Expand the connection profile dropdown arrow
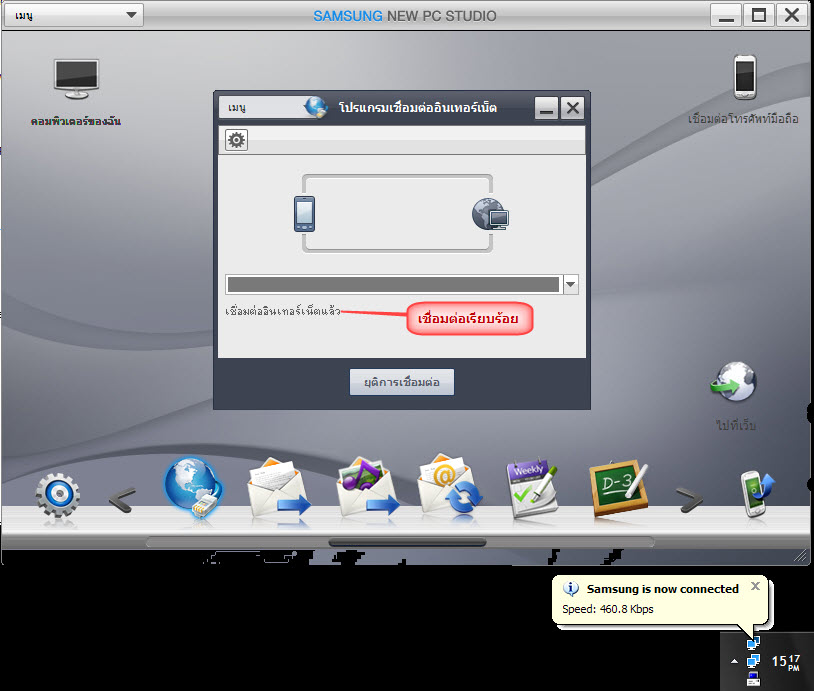Image resolution: width=814 pixels, height=691 pixels. coord(571,284)
